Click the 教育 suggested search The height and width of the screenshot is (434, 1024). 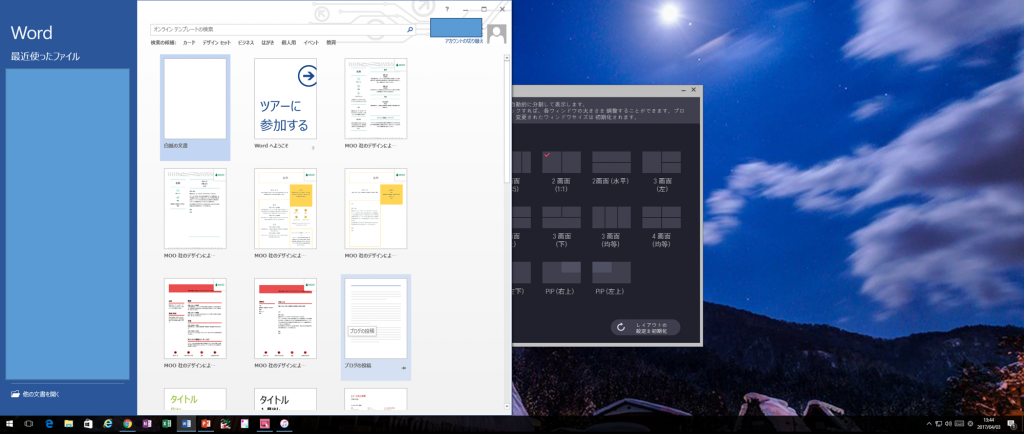point(331,42)
